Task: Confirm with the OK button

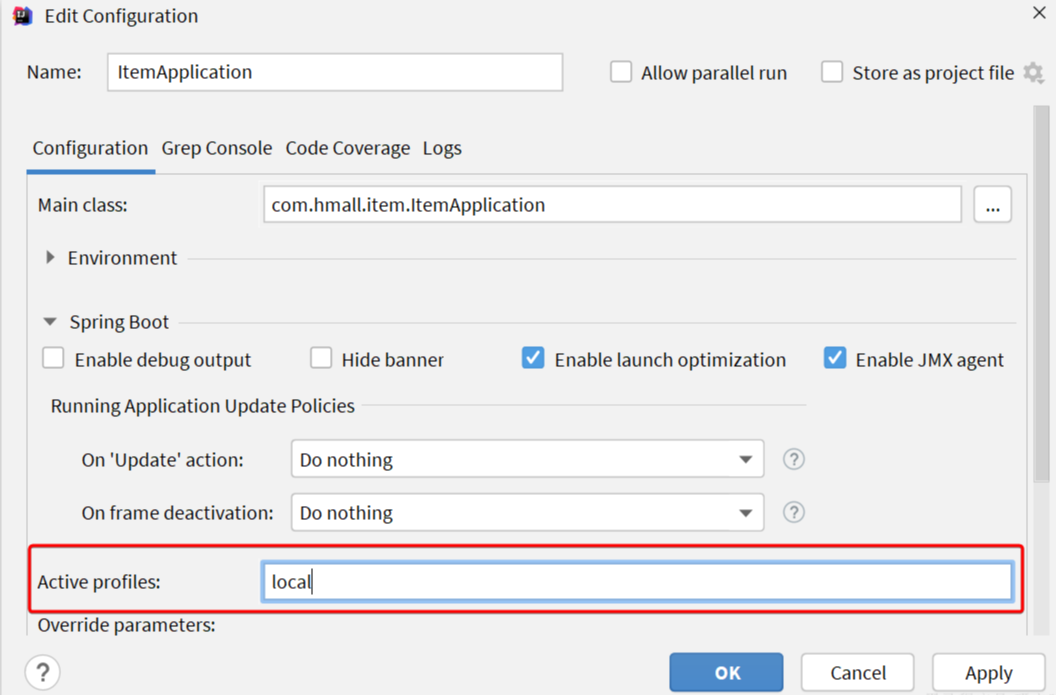Action: click(726, 672)
